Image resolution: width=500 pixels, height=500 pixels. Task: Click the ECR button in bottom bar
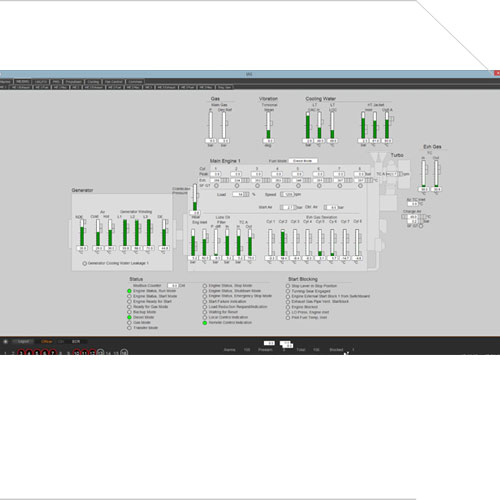click(76, 341)
